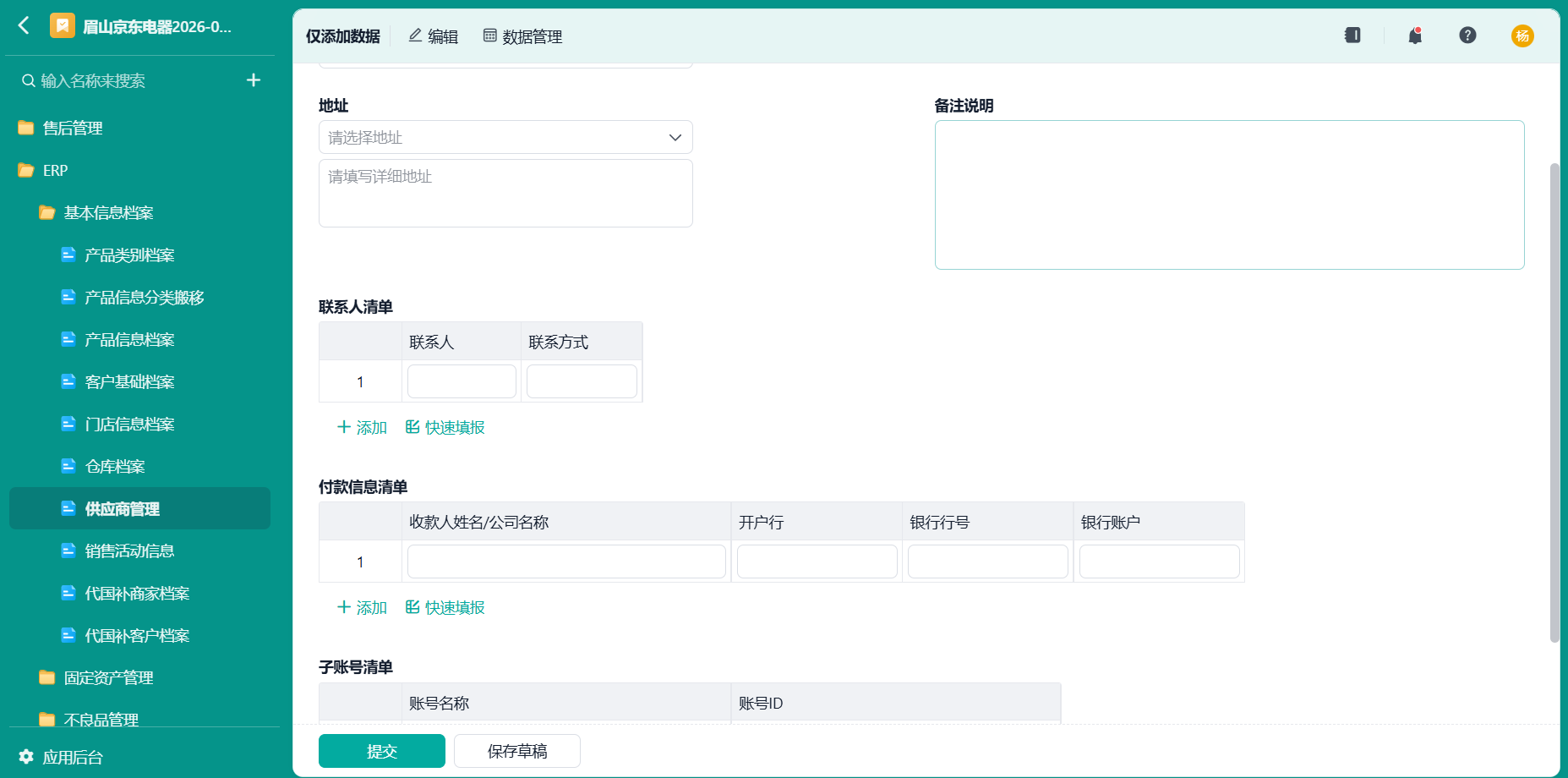Open 应用后台 gear settings
The width and height of the screenshot is (1568, 778).
(x=61, y=757)
